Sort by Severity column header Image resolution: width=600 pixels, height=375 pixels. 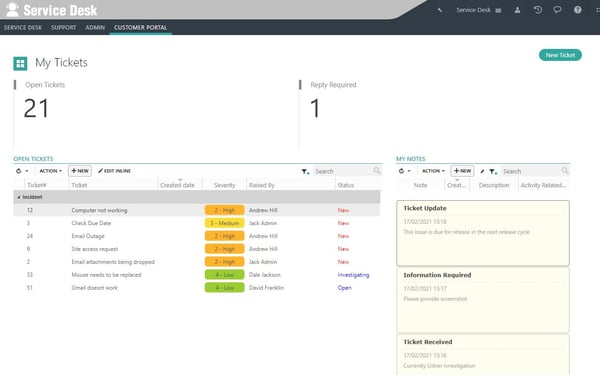(225, 185)
